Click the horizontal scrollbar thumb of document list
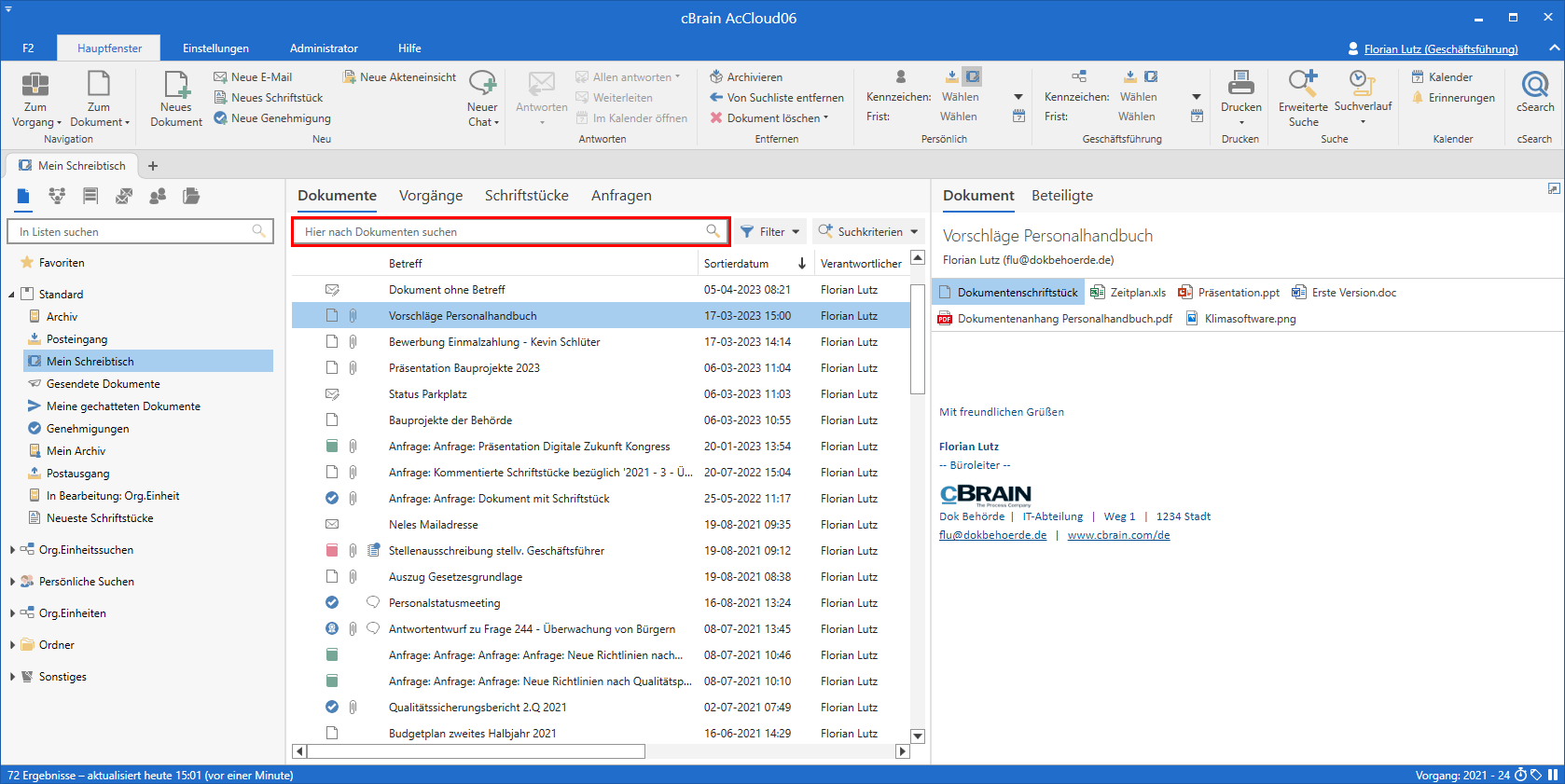1565x784 pixels. point(476,751)
